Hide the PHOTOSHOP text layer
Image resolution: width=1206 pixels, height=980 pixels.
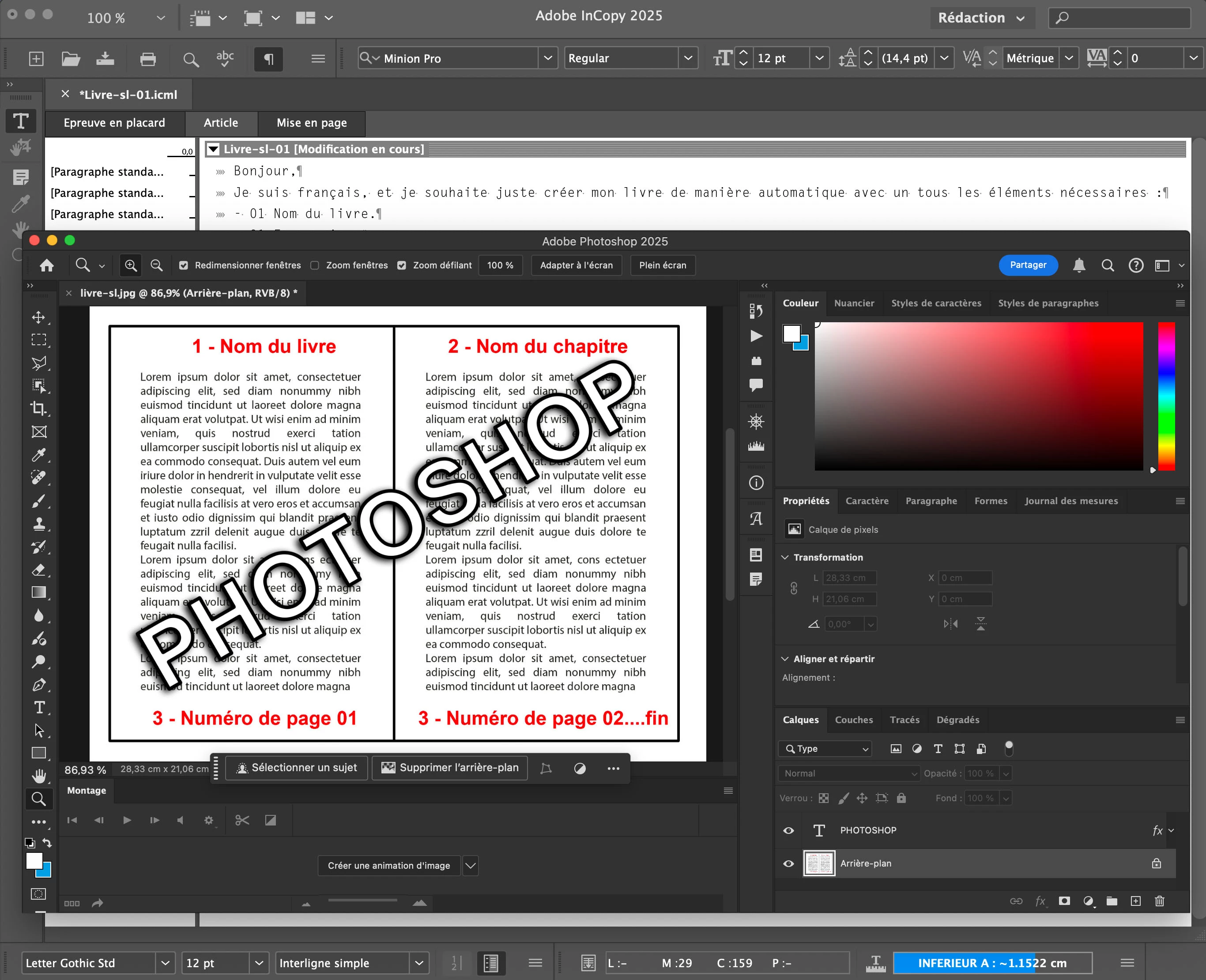(x=789, y=830)
